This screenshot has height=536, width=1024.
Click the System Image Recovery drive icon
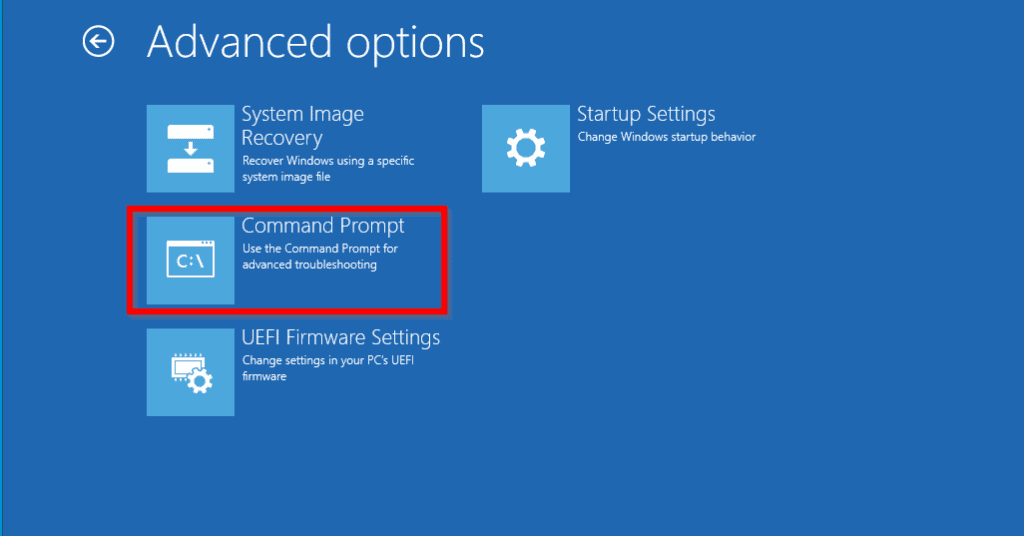pyautogui.click(x=190, y=148)
